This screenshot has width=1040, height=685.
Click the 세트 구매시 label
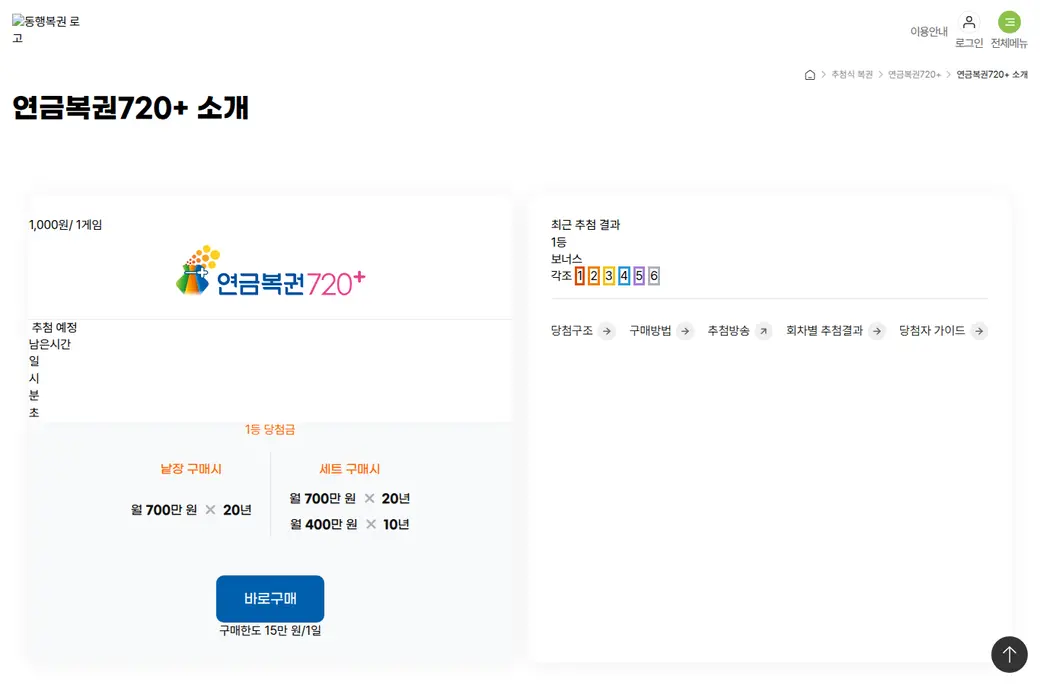(350, 469)
